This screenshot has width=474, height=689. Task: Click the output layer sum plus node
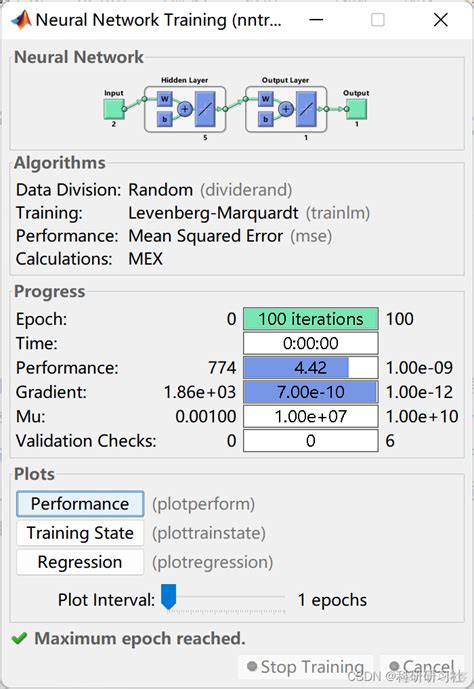(286, 109)
